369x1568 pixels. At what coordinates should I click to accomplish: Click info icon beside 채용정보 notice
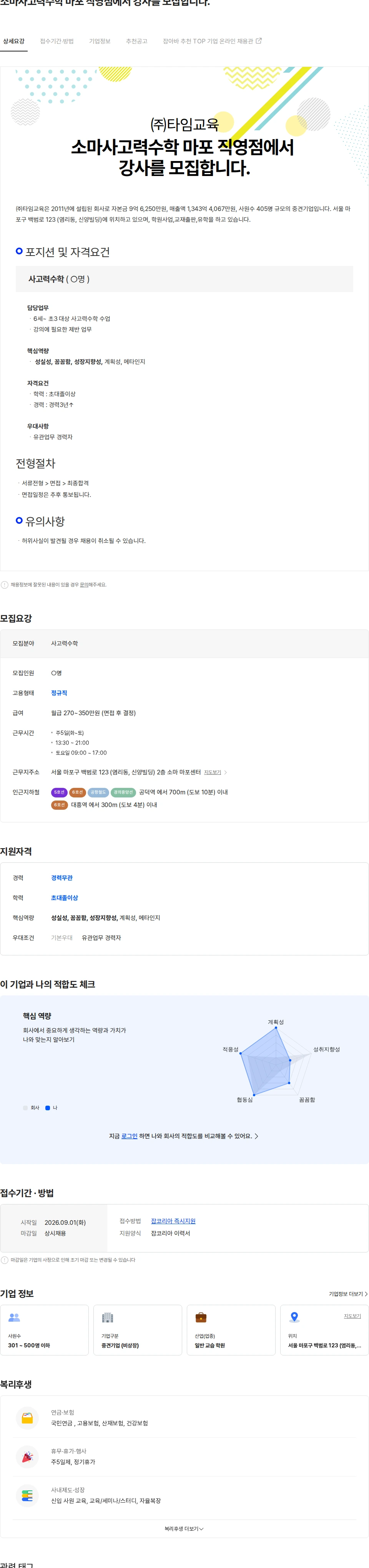pyautogui.click(x=5, y=585)
